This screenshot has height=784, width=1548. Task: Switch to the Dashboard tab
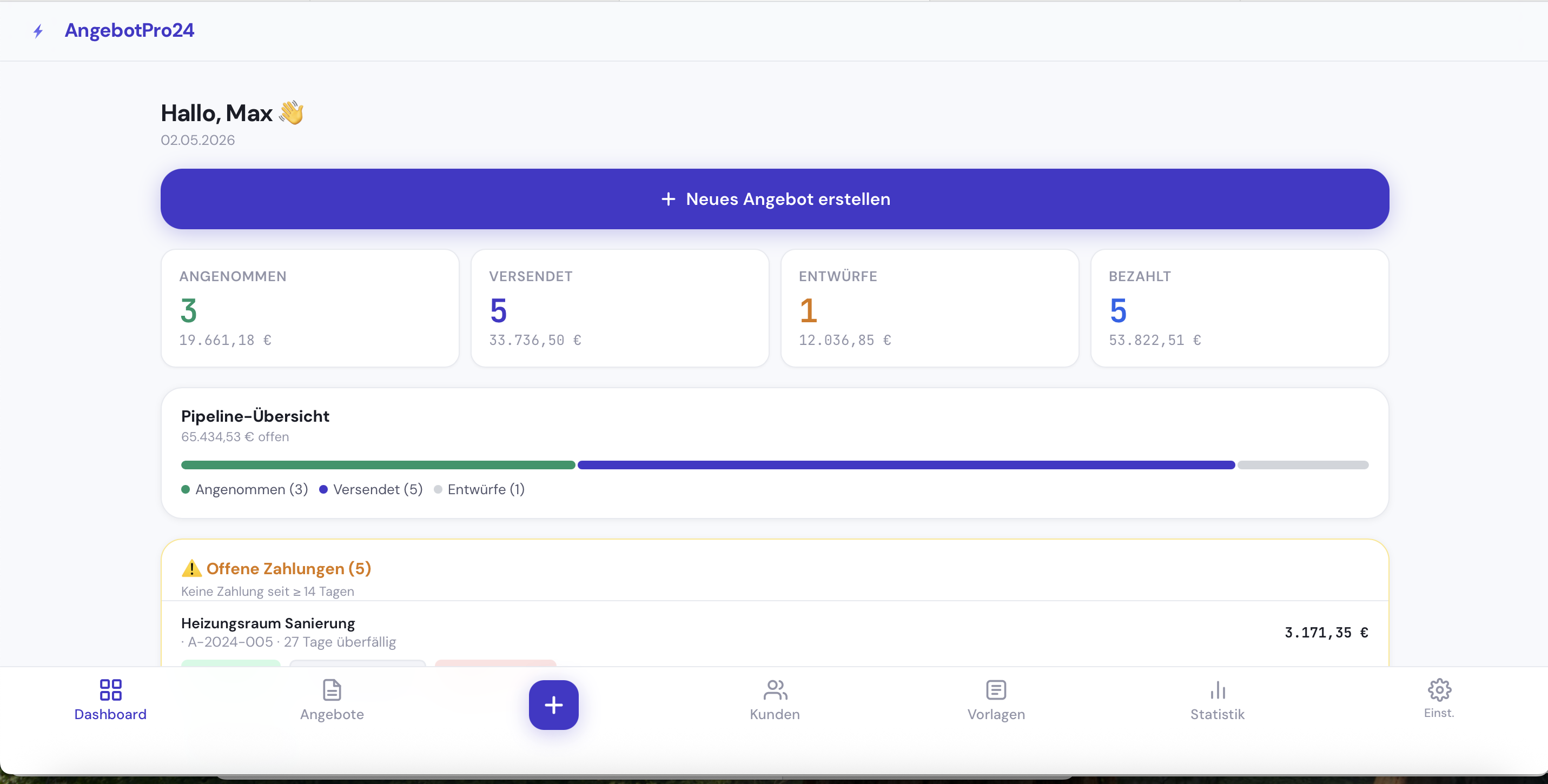(110, 700)
